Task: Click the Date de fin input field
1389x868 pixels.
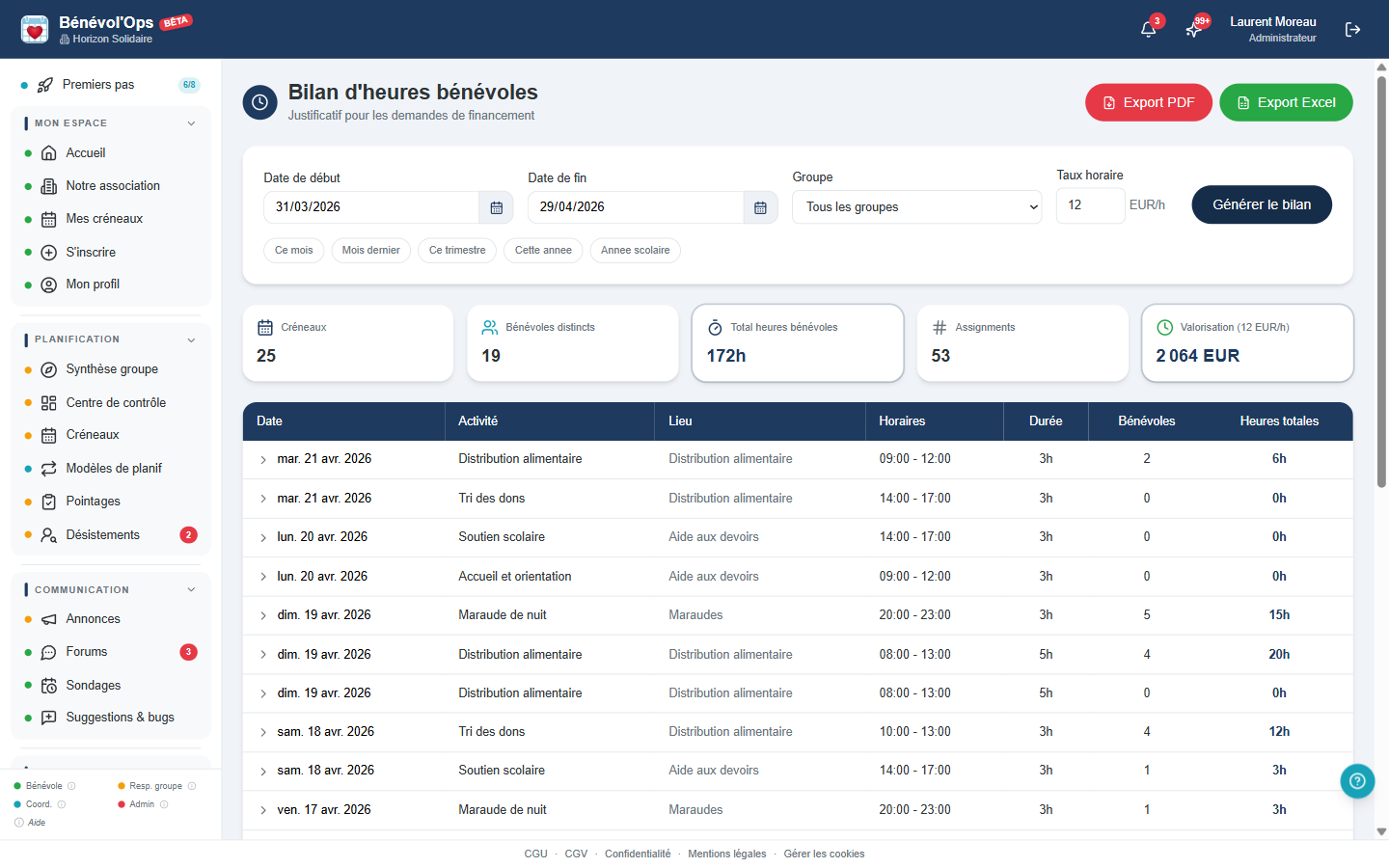Action: (636, 207)
